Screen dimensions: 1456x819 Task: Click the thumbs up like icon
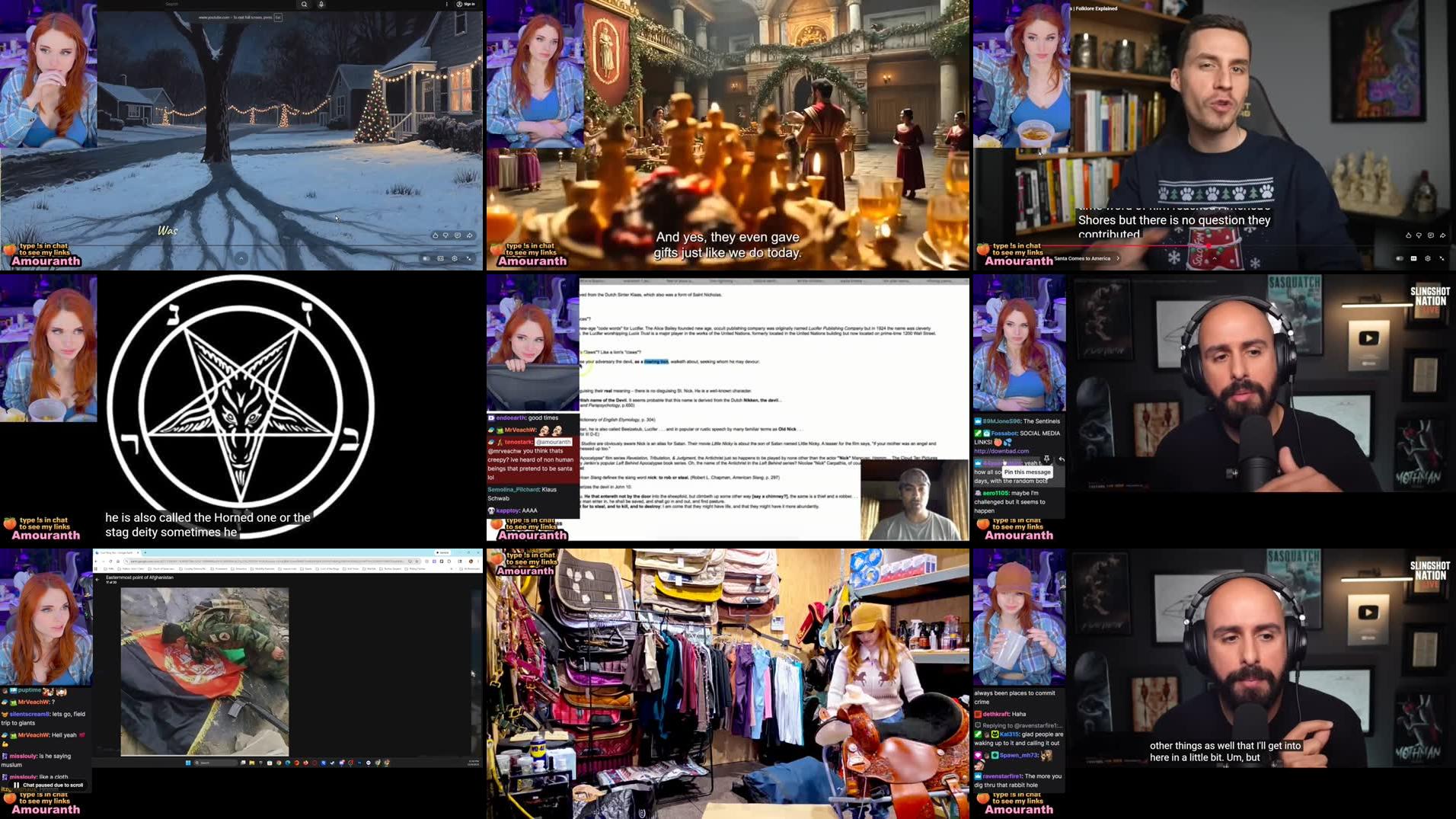436,235
